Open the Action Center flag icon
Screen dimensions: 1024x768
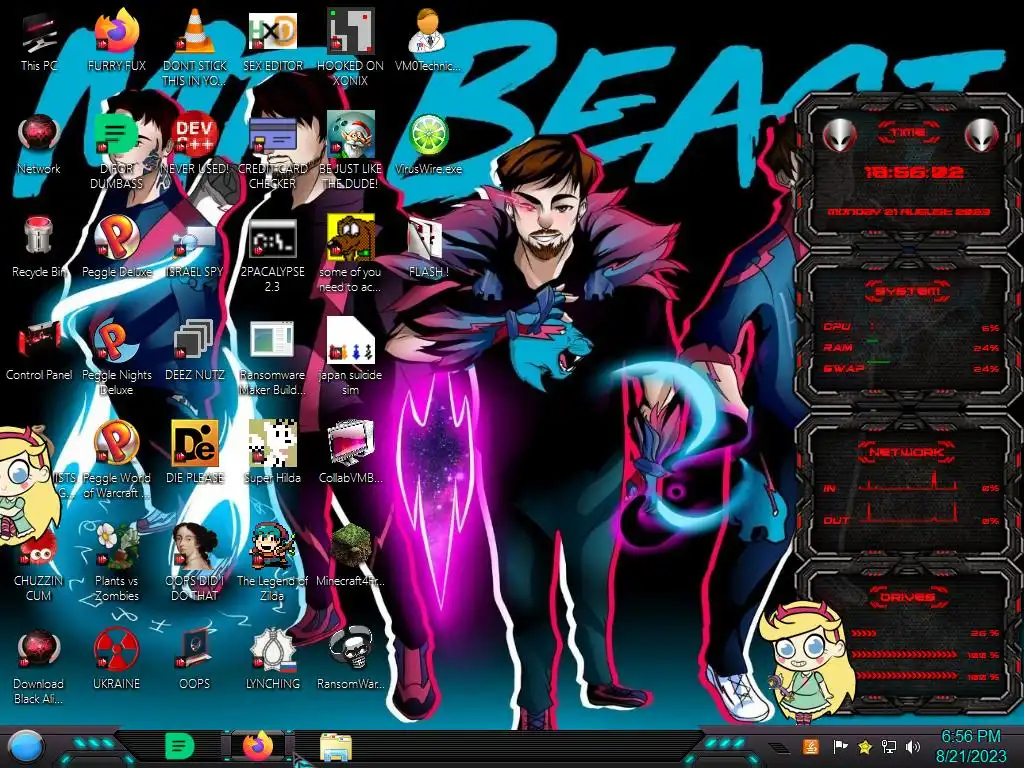[839, 746]
